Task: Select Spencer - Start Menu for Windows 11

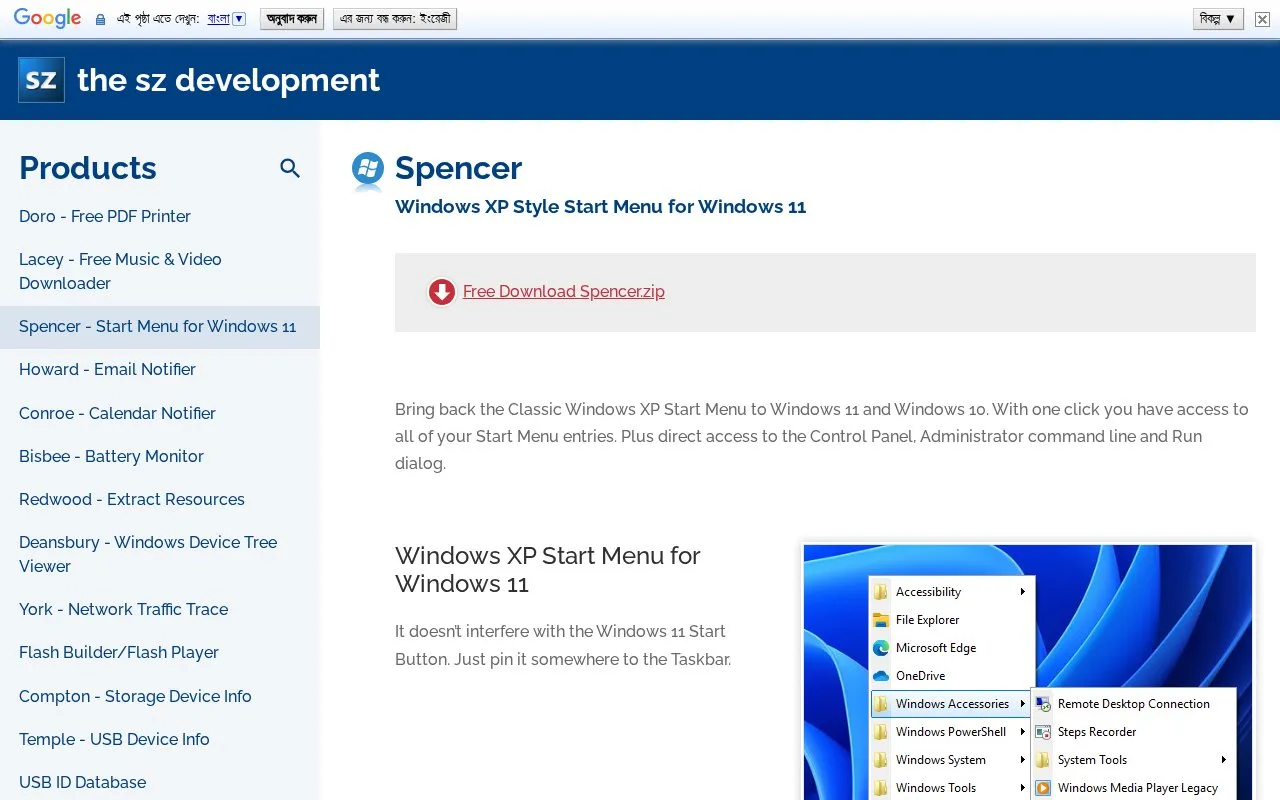Action: pyautogui.click(x=160, y=327)
